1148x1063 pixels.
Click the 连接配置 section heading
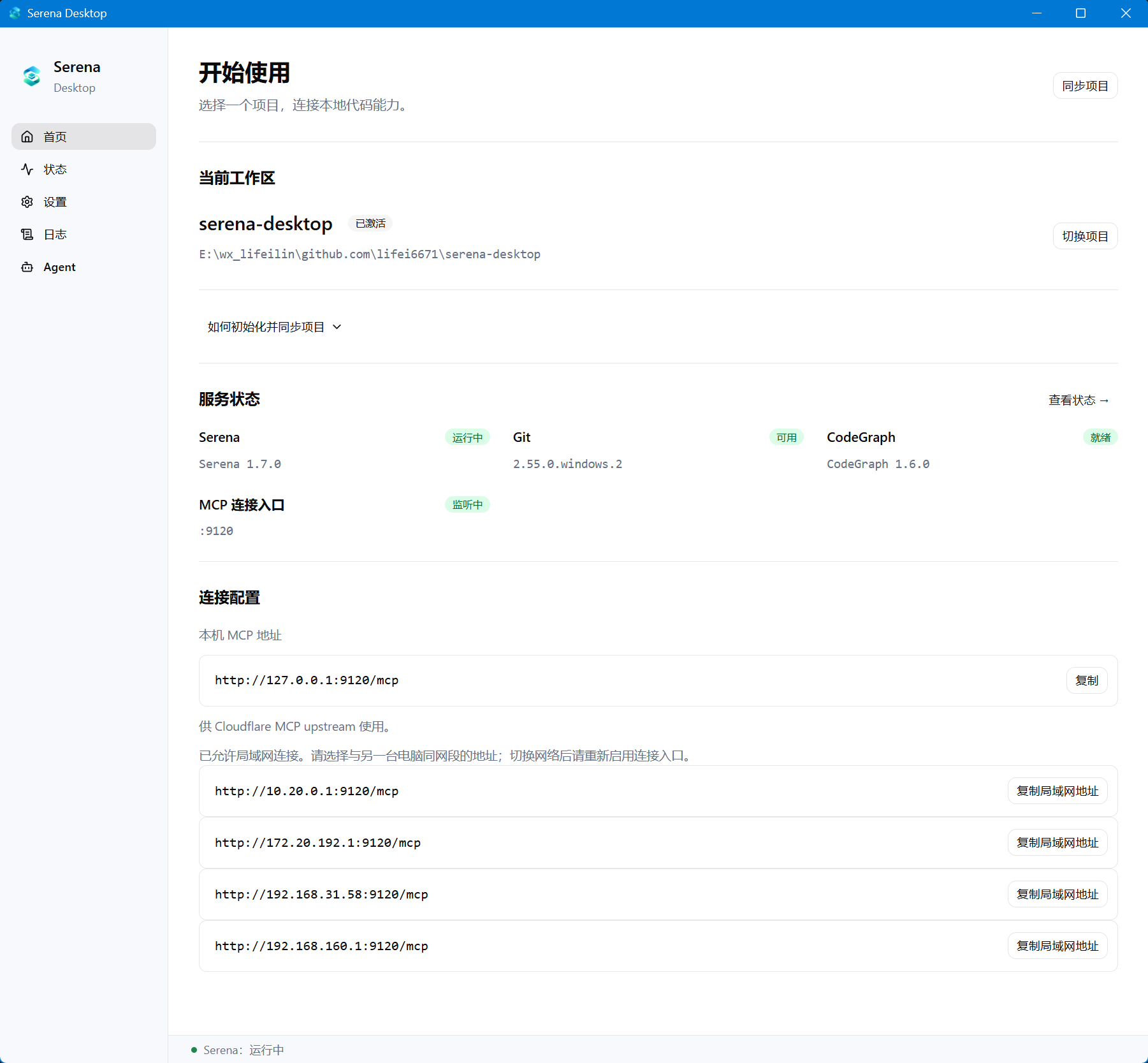229,597
